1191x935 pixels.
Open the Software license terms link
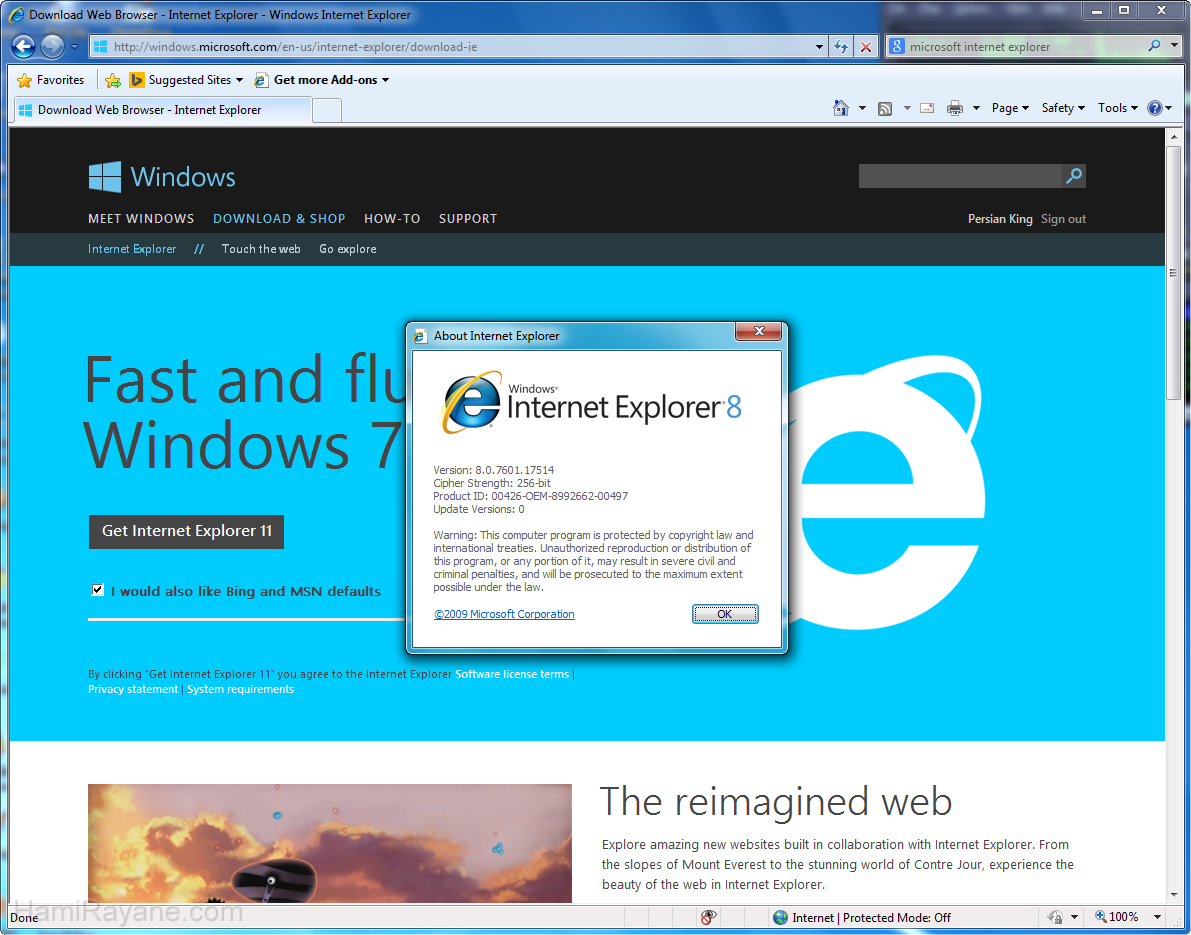click(x=512, y=674)
